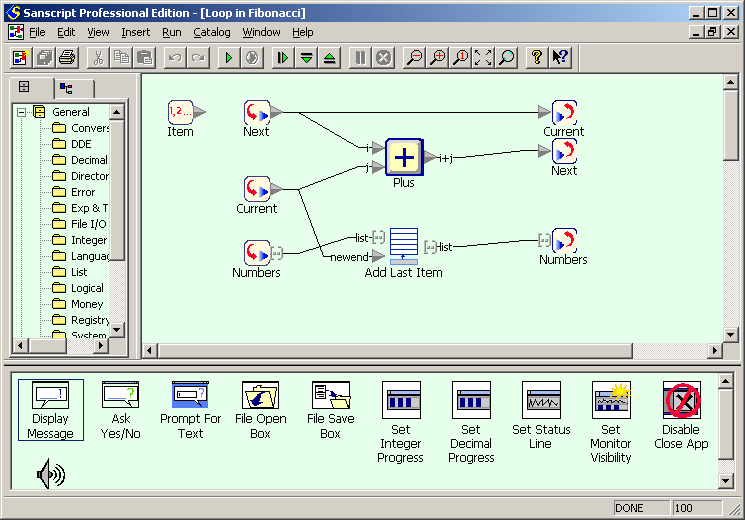The width and height of the screenshot is (745, 520).
Task: Run the flowgram with green play icon
Action: coord(229,58)
